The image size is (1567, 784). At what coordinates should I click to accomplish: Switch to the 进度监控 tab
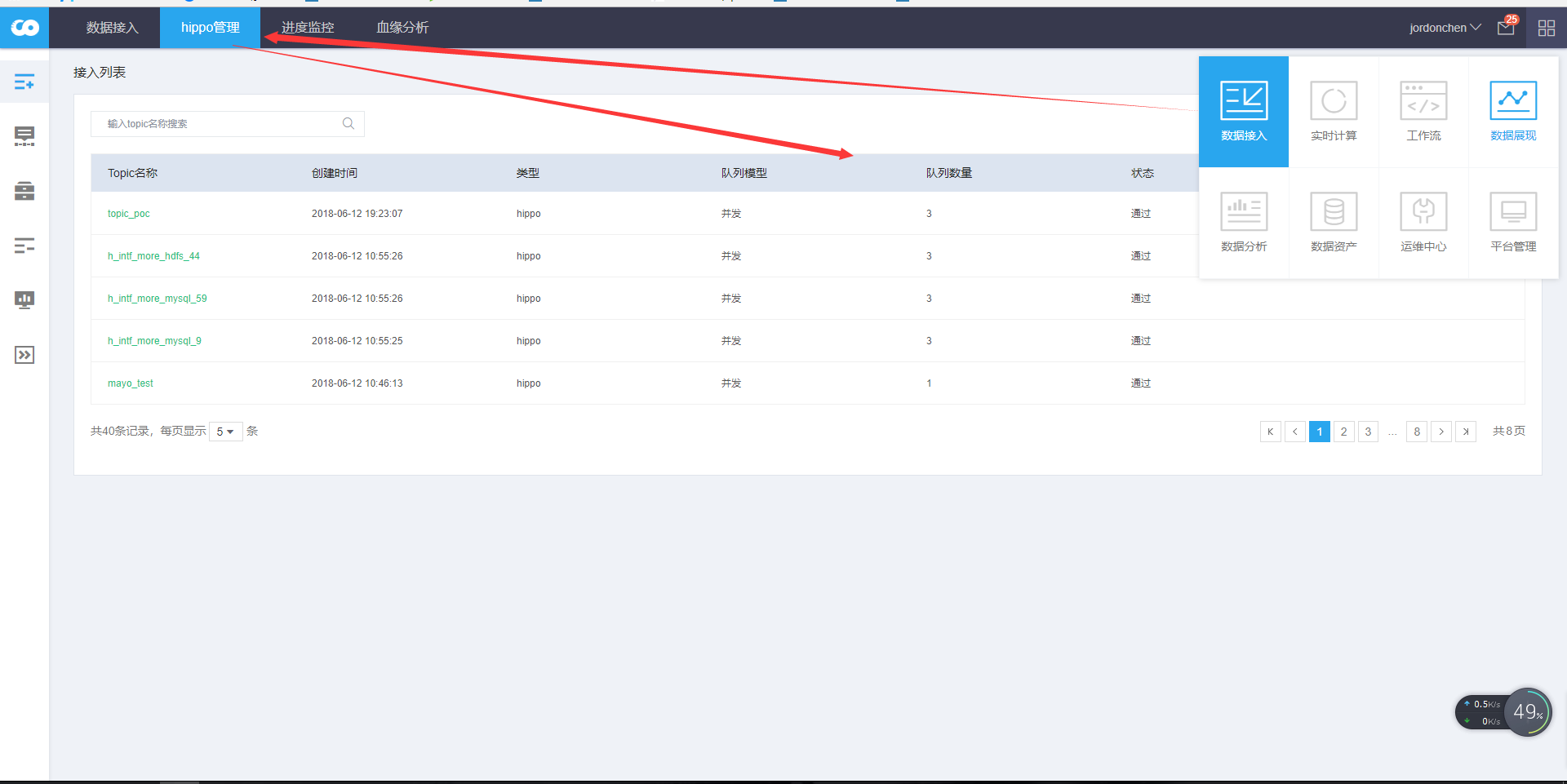pyautogui.click(x=308, y=28)
